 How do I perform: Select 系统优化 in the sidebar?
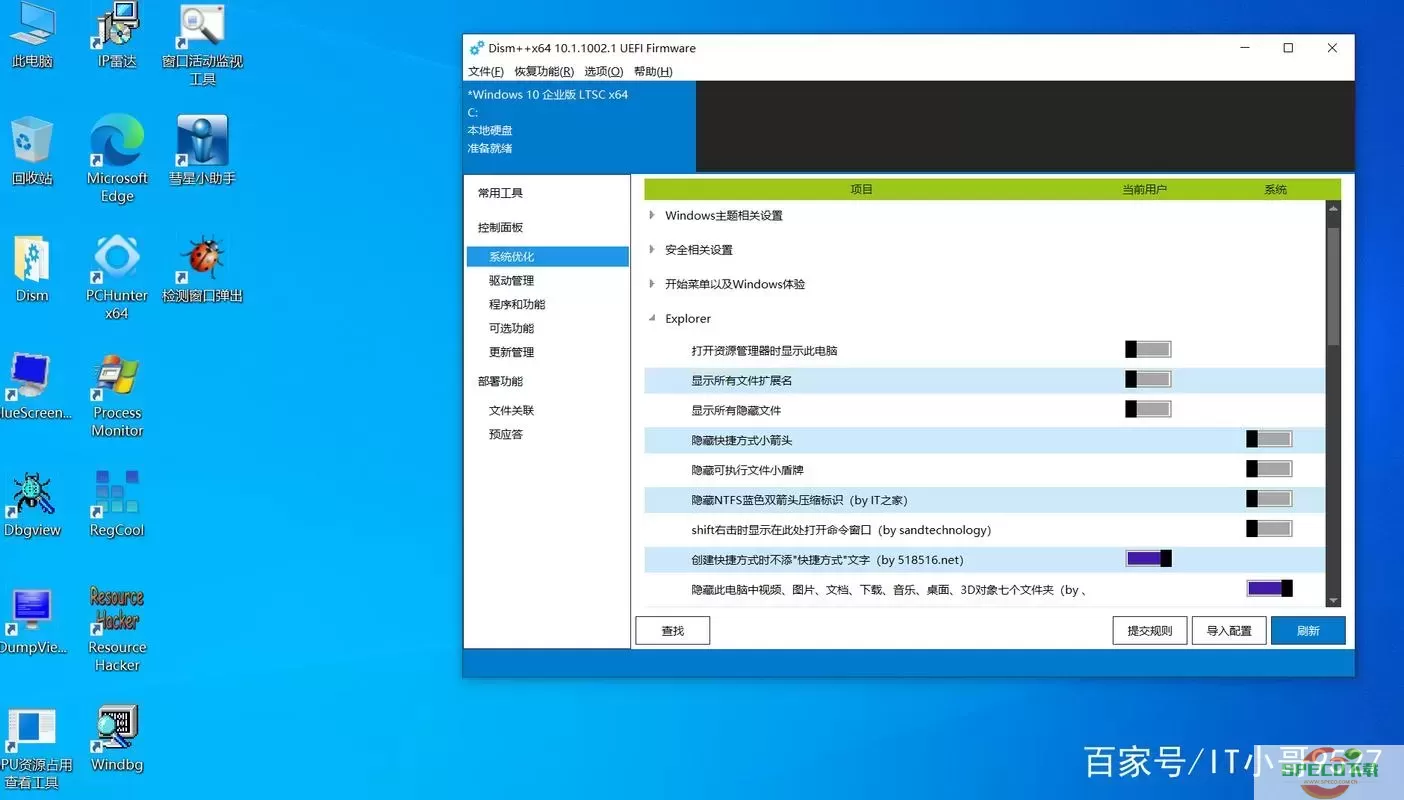coord(548,257)
